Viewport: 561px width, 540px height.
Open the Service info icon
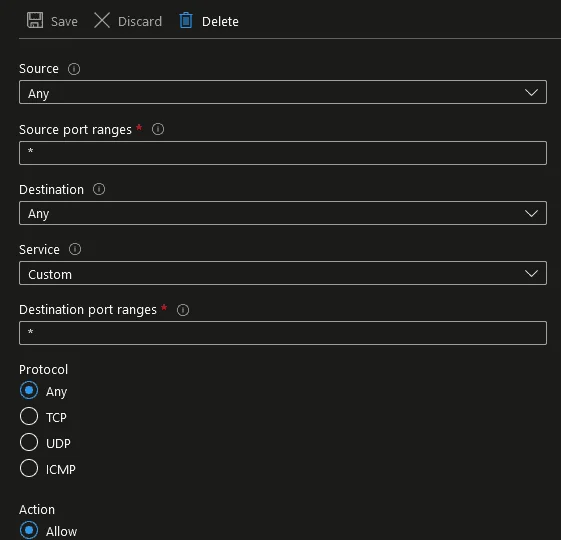[x=75, y=249]
